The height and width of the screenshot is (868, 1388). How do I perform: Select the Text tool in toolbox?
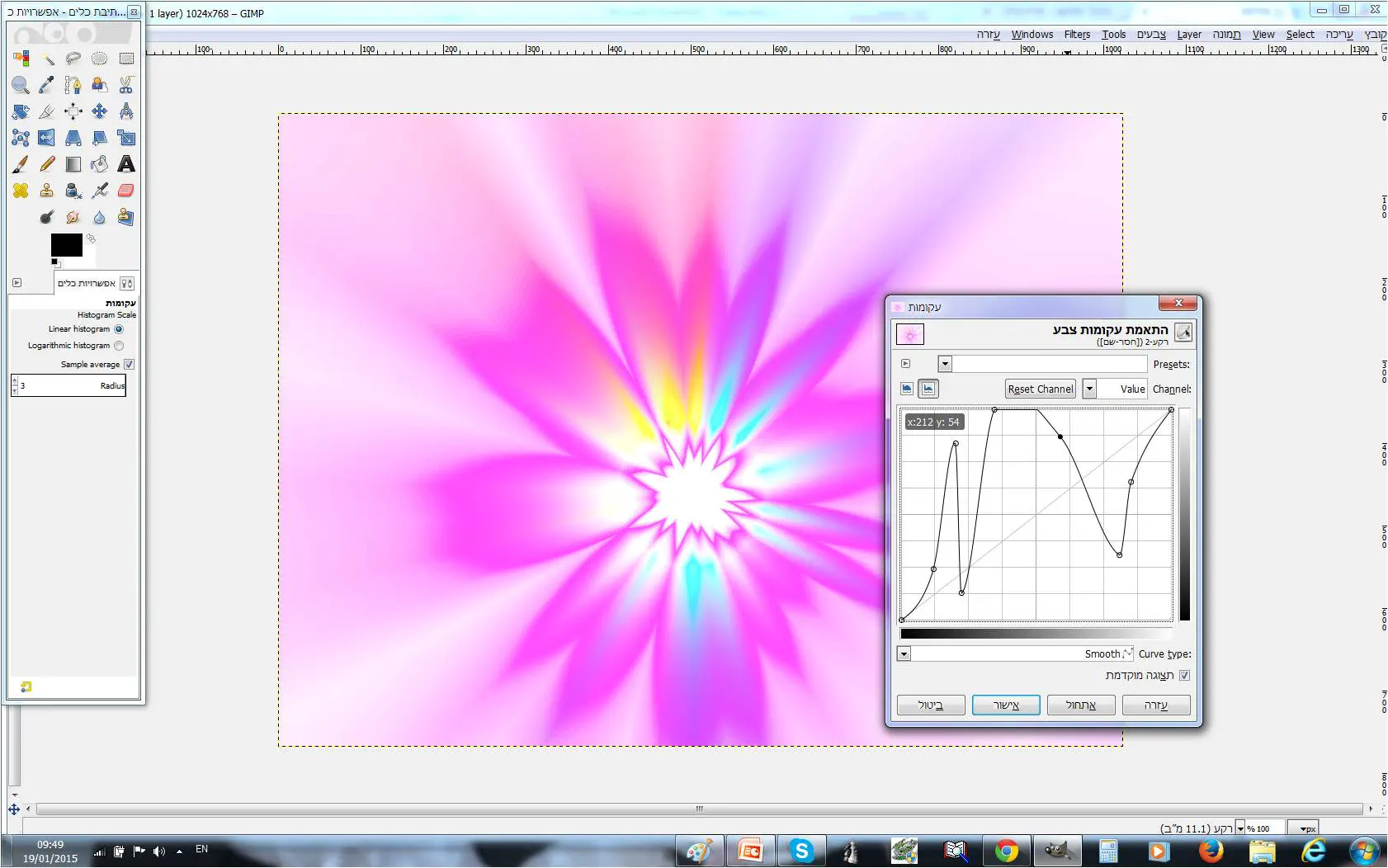(x=126, y=164)
